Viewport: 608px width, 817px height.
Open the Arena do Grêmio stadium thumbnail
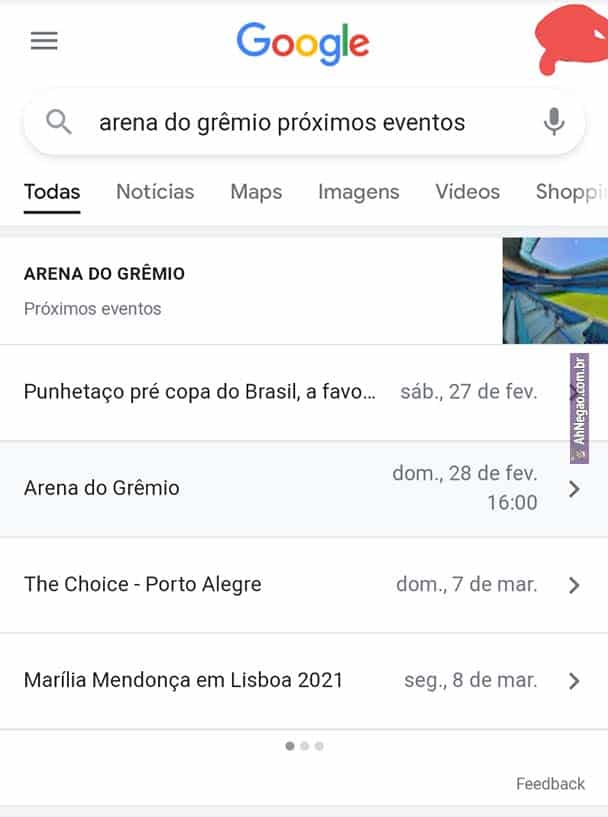[554, 290]
